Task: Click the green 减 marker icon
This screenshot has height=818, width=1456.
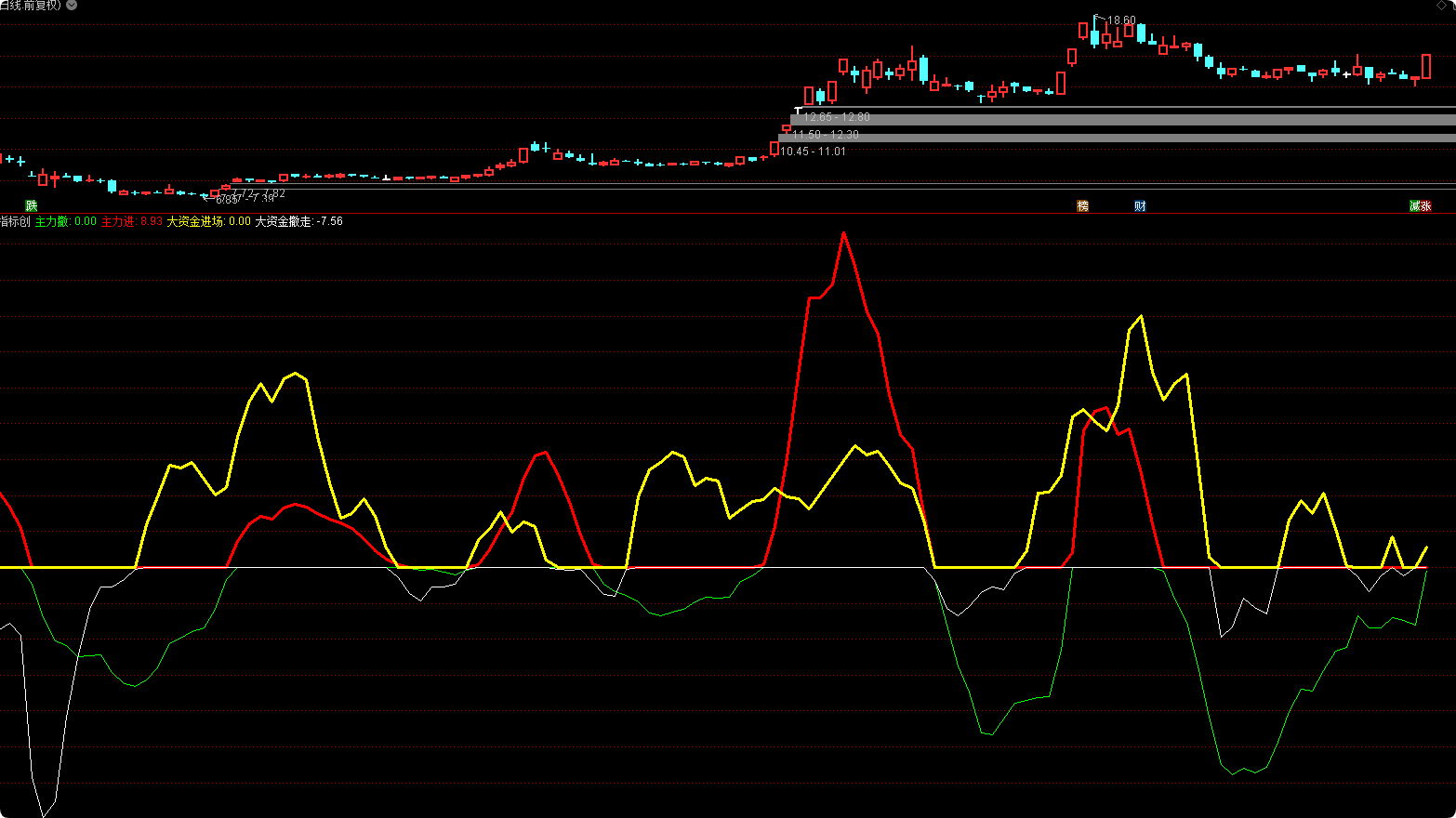Action: tap(1415, 205)
